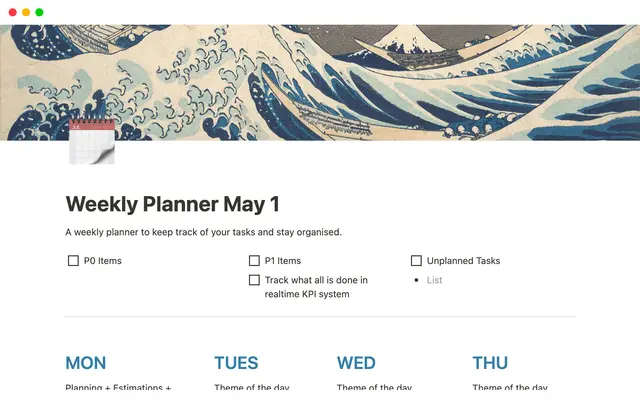Screen dimensions: 640x400
Task: Click Planning + Estimations text under MON
Action: click(118, 388)
